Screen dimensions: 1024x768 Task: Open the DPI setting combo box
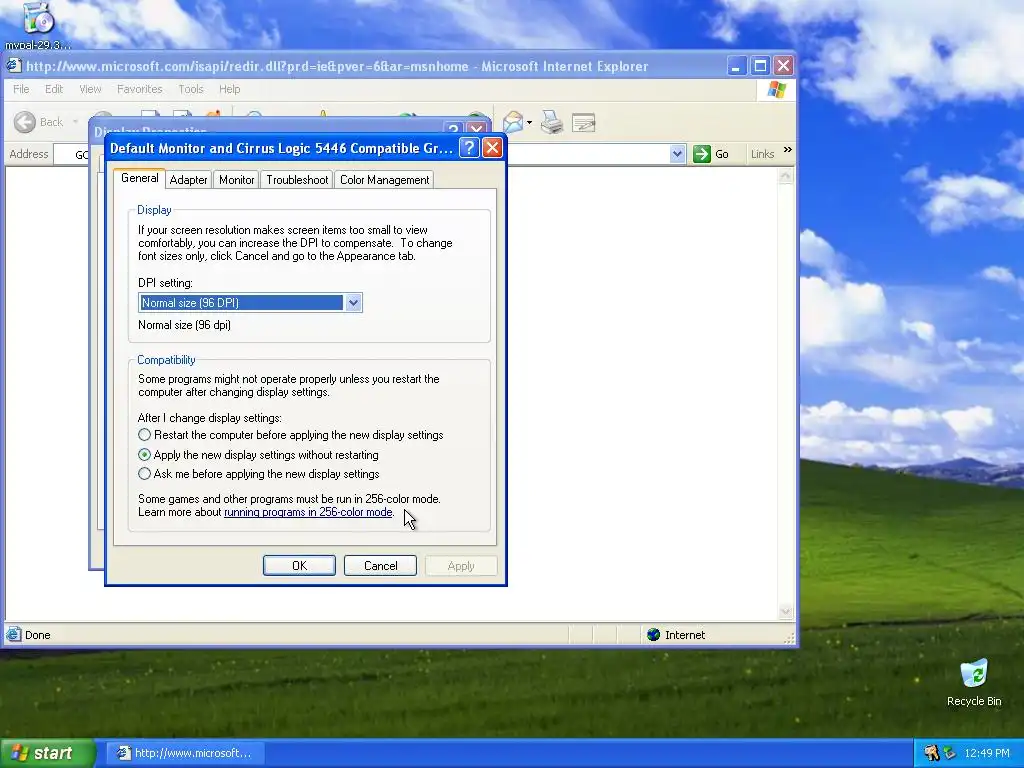point(250,302)
